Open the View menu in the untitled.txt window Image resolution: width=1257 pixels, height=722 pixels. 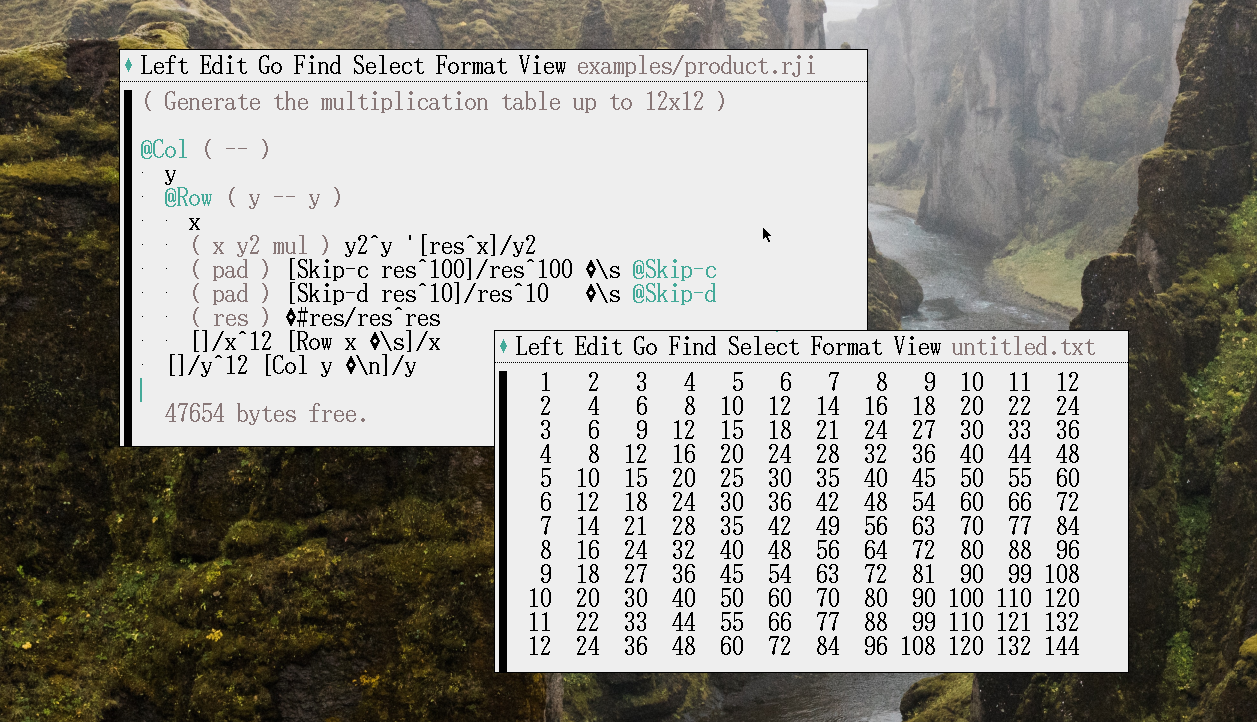coord(917,347)
